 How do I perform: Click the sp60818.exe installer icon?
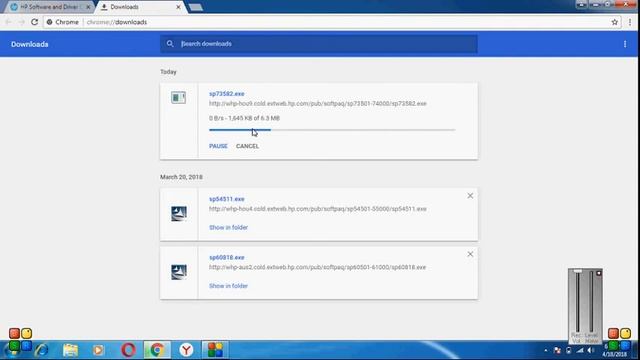pos(179,272)
